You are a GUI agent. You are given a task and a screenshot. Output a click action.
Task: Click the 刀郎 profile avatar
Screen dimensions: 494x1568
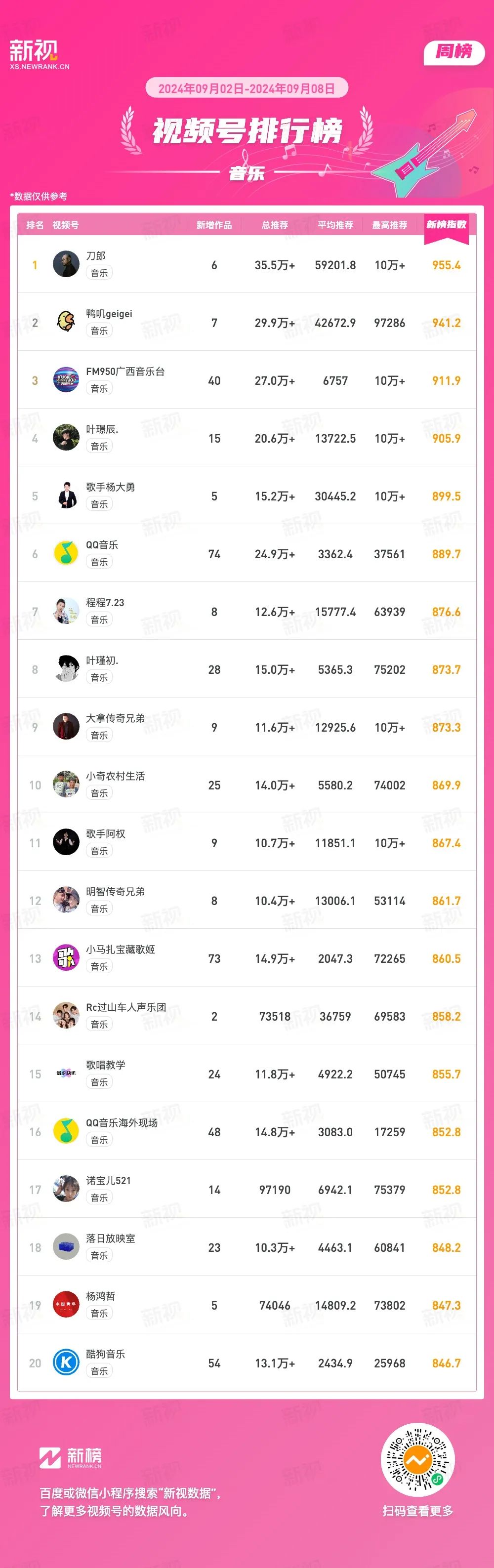coord(66,264)
